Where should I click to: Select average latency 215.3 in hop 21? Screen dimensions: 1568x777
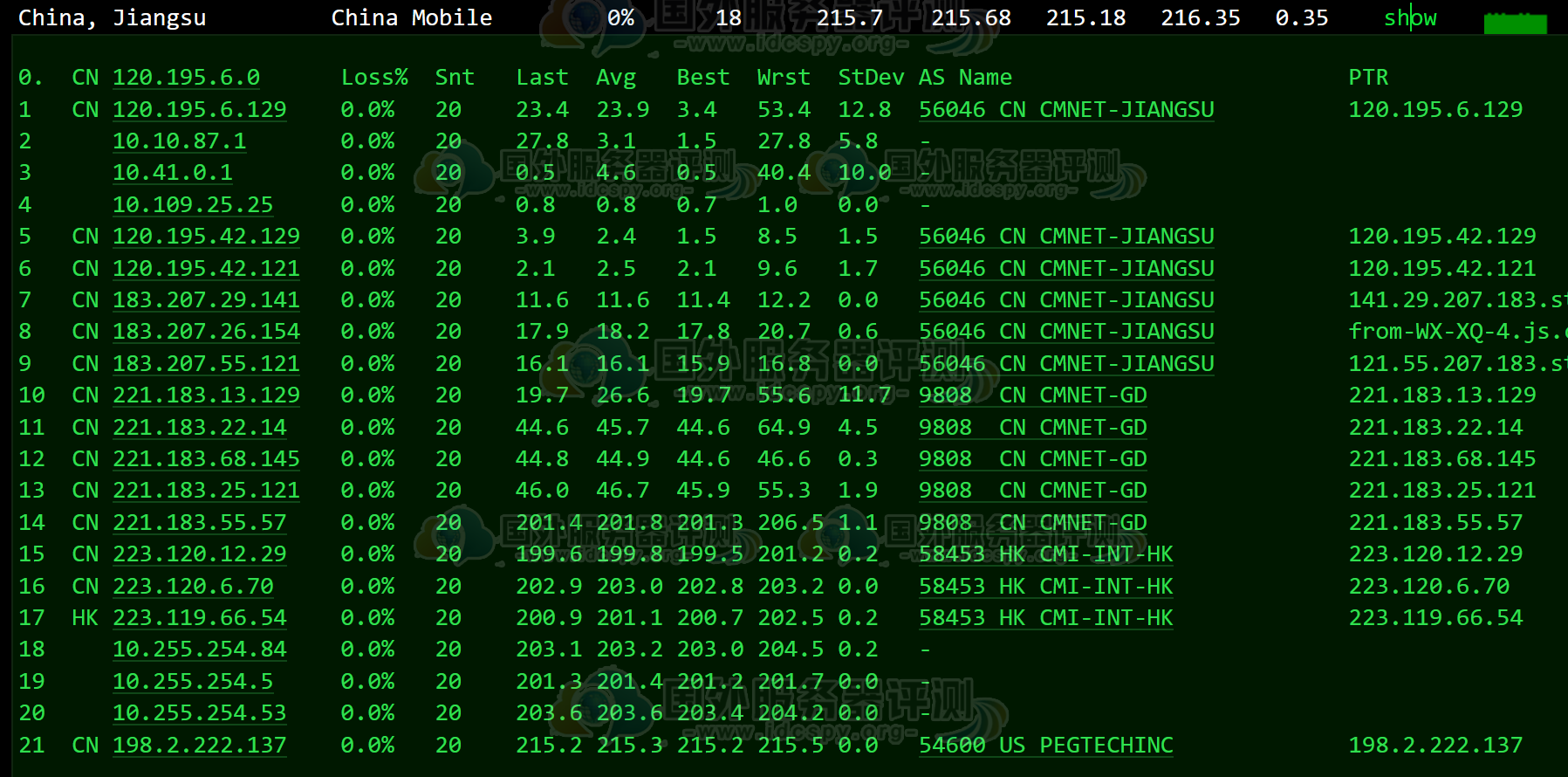tap(629, 746)
